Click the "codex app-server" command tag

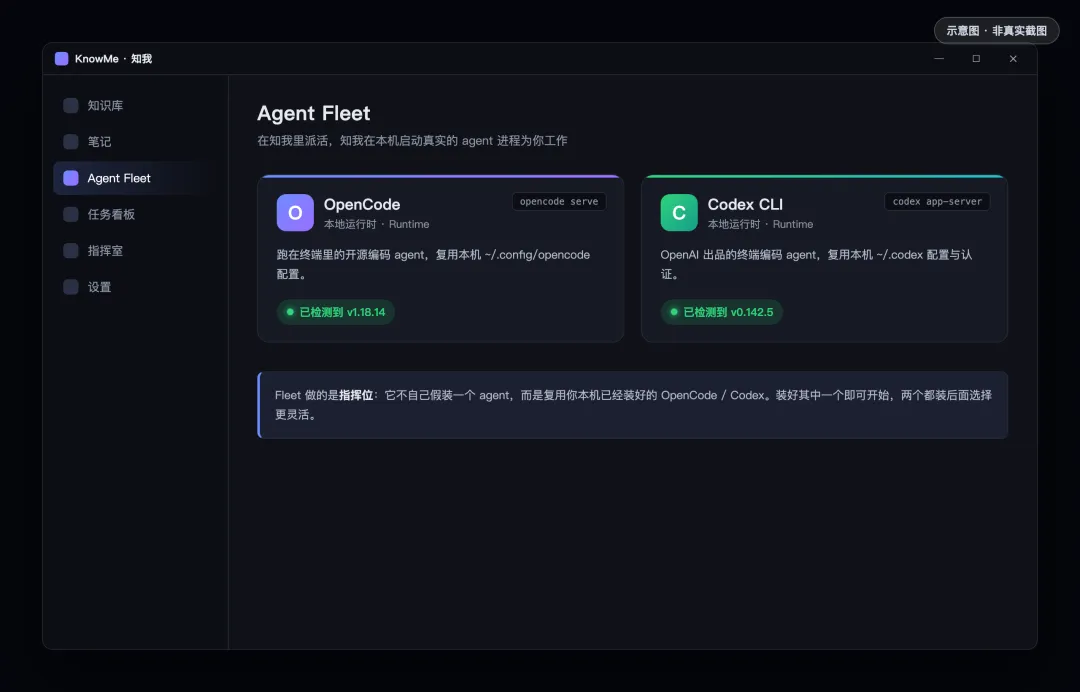(x=937, y=202)
